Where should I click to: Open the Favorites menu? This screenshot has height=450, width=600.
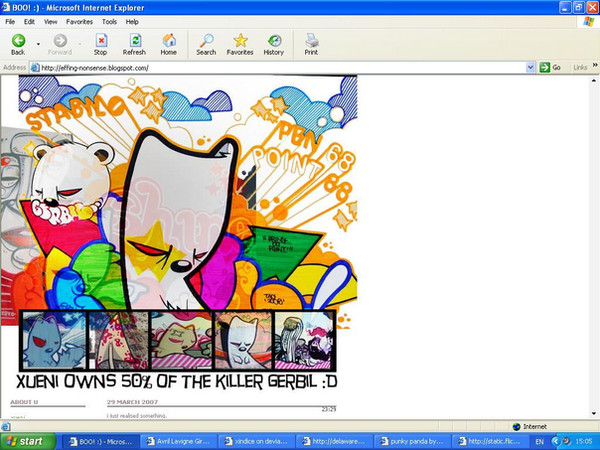click(x=79, y=22)
